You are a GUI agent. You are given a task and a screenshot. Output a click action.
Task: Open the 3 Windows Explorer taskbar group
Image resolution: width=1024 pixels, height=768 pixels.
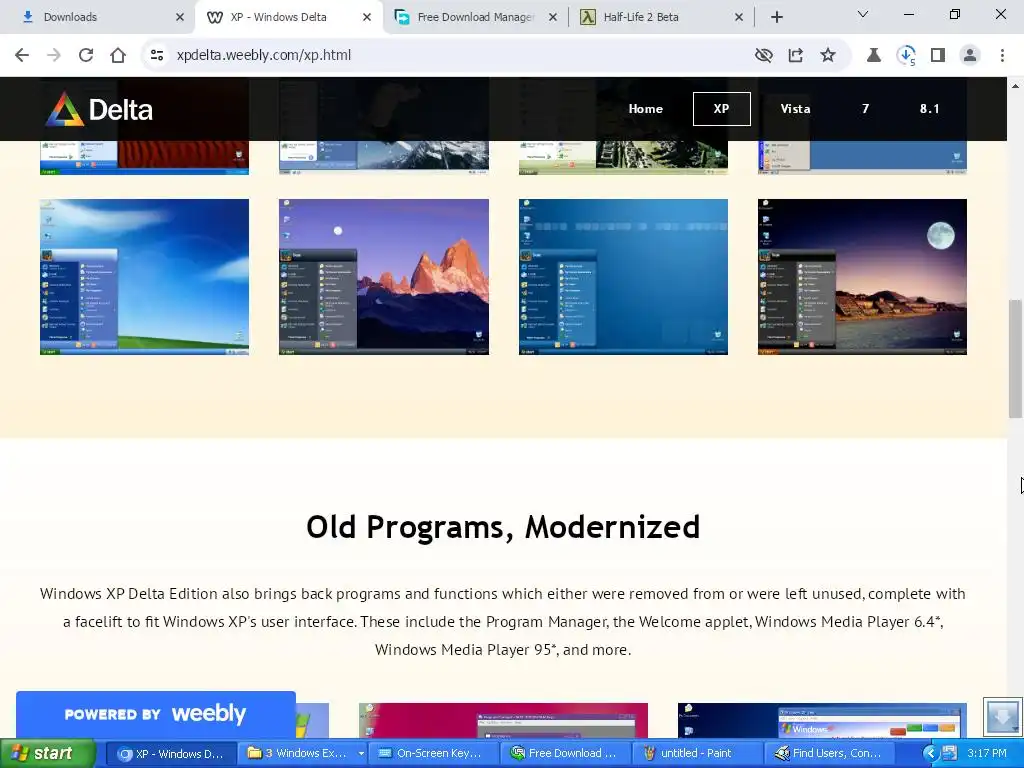click(303, 754)
